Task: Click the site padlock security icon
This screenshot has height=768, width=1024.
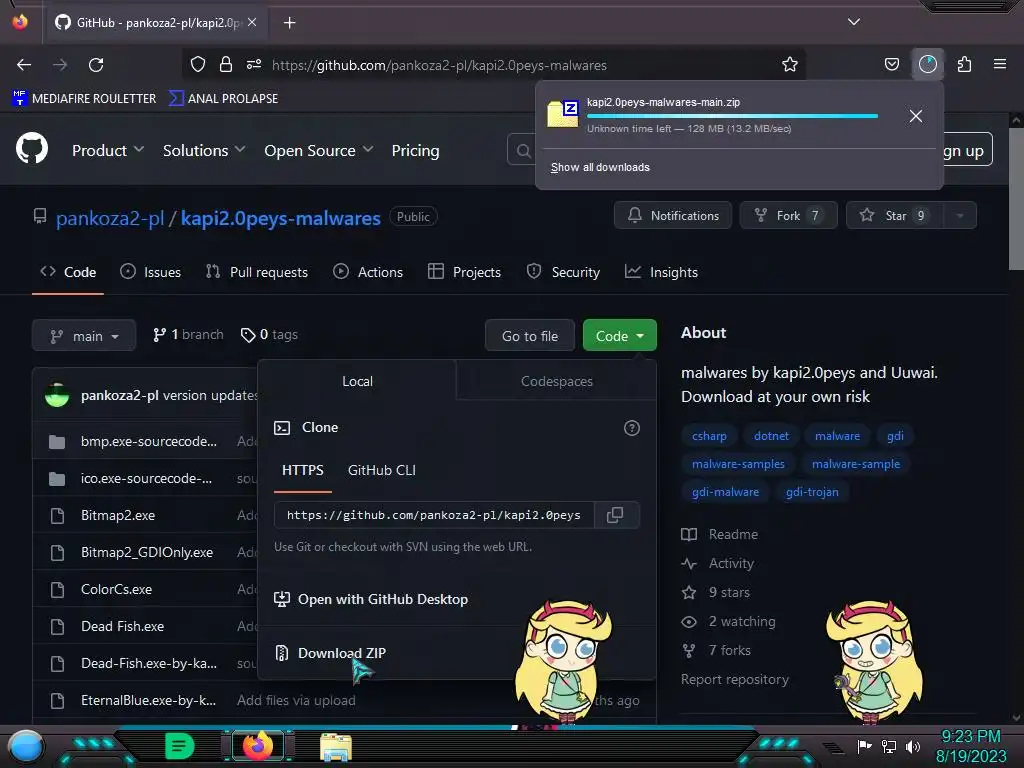Action: click(x=226, y=64)
